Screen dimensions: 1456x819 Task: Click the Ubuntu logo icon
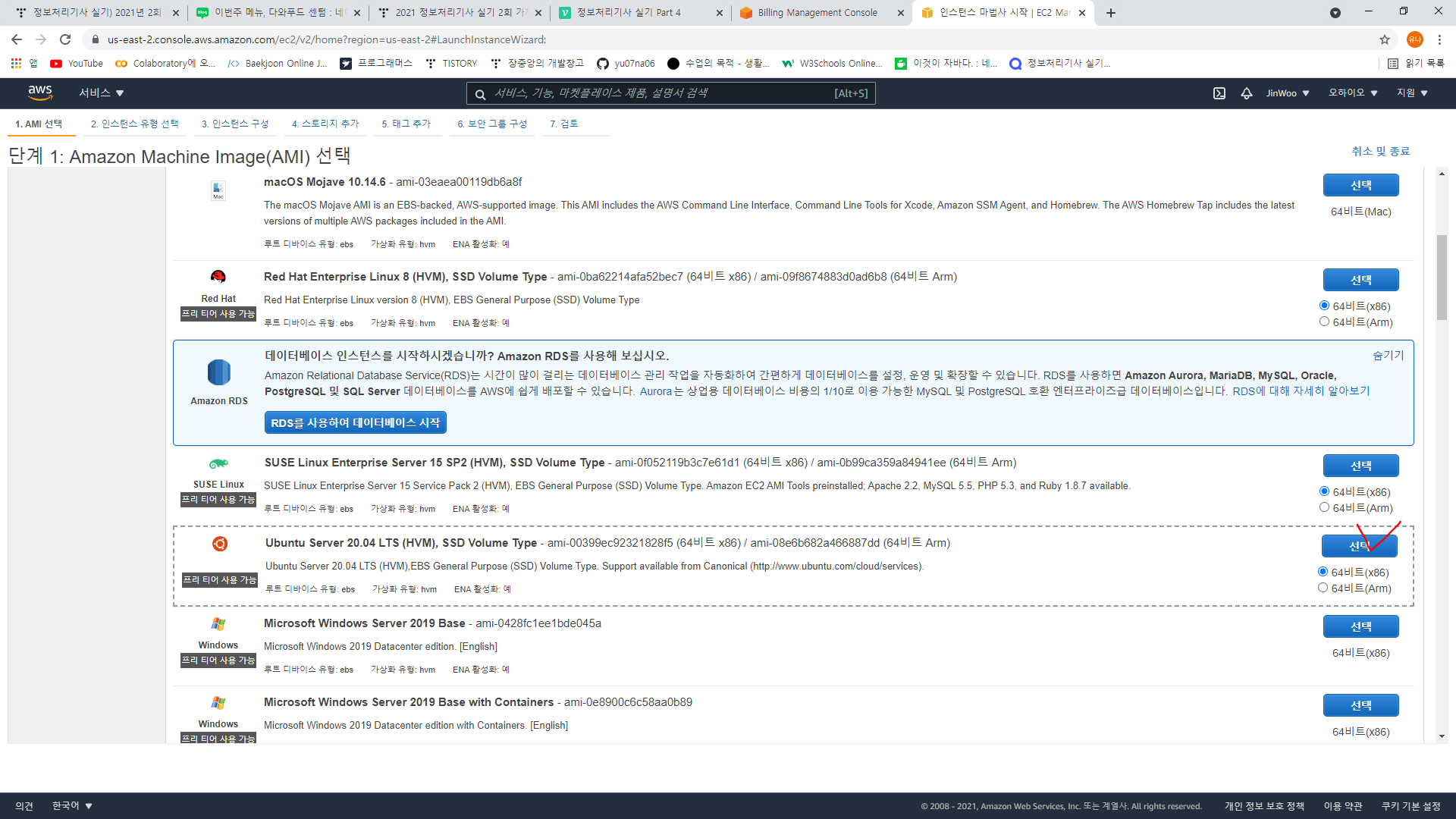coord(220,544)
